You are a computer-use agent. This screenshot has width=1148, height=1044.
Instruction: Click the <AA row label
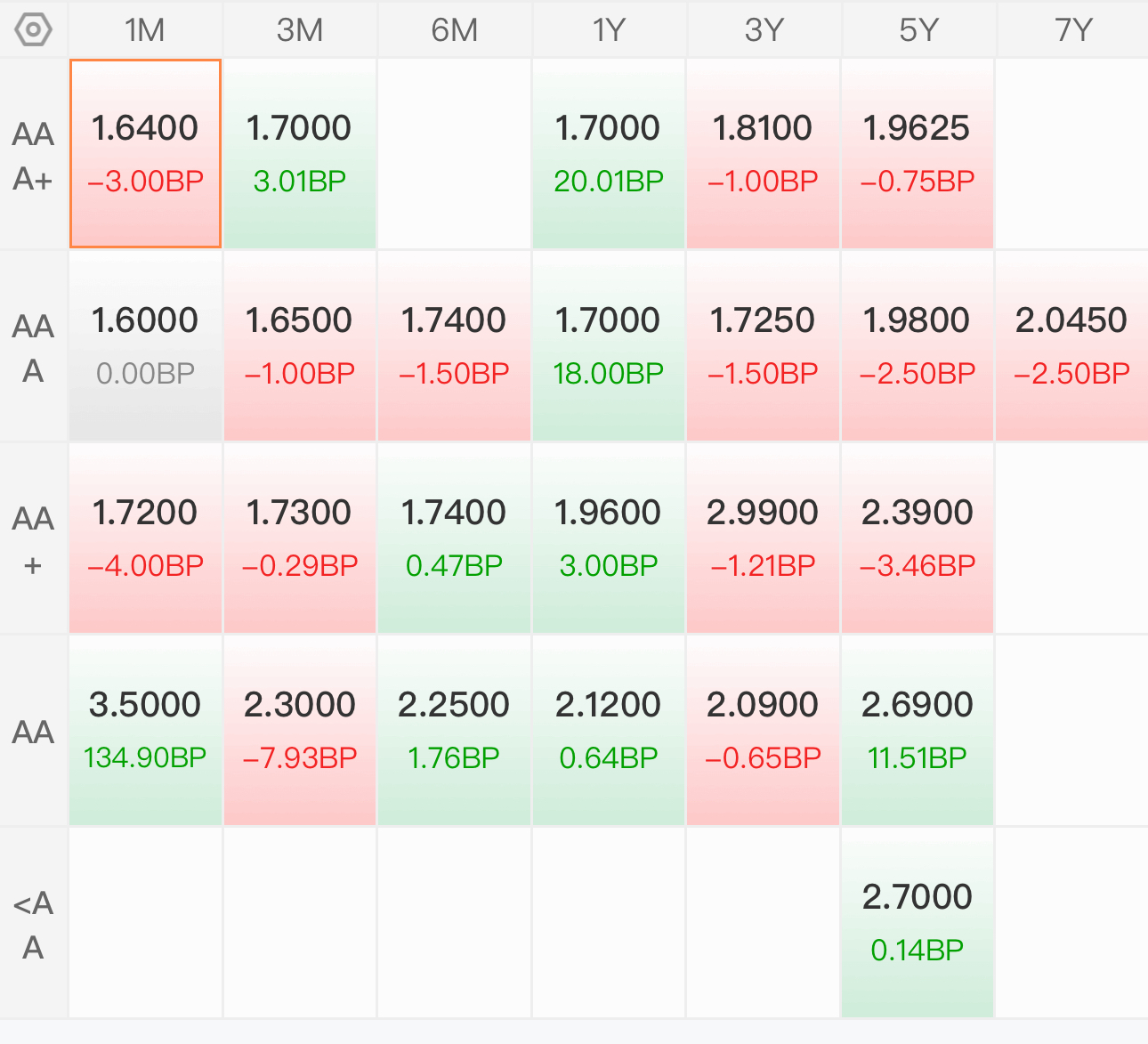point(34,925)
